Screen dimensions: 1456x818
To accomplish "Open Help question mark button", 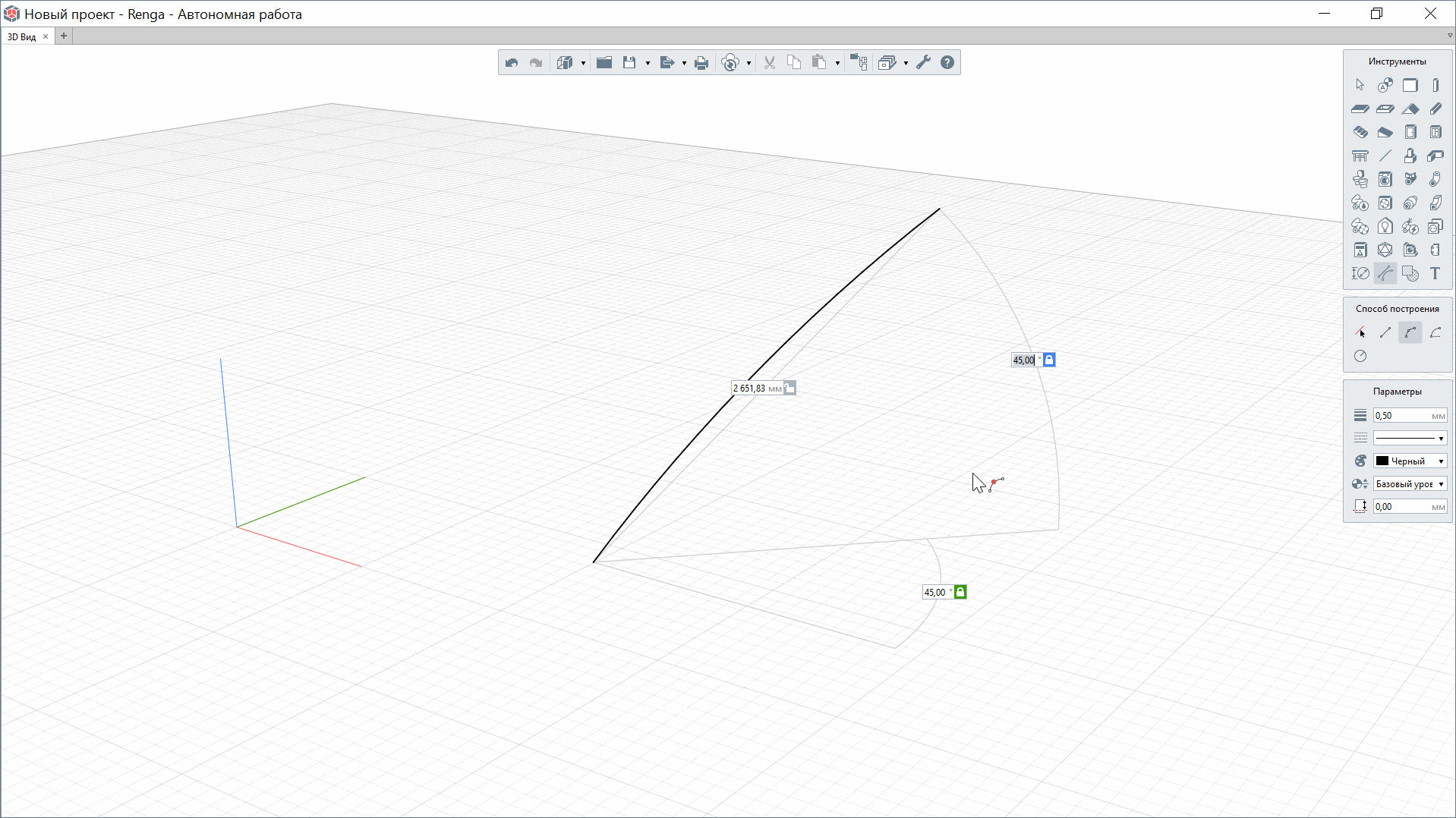I will coord(947,63).
